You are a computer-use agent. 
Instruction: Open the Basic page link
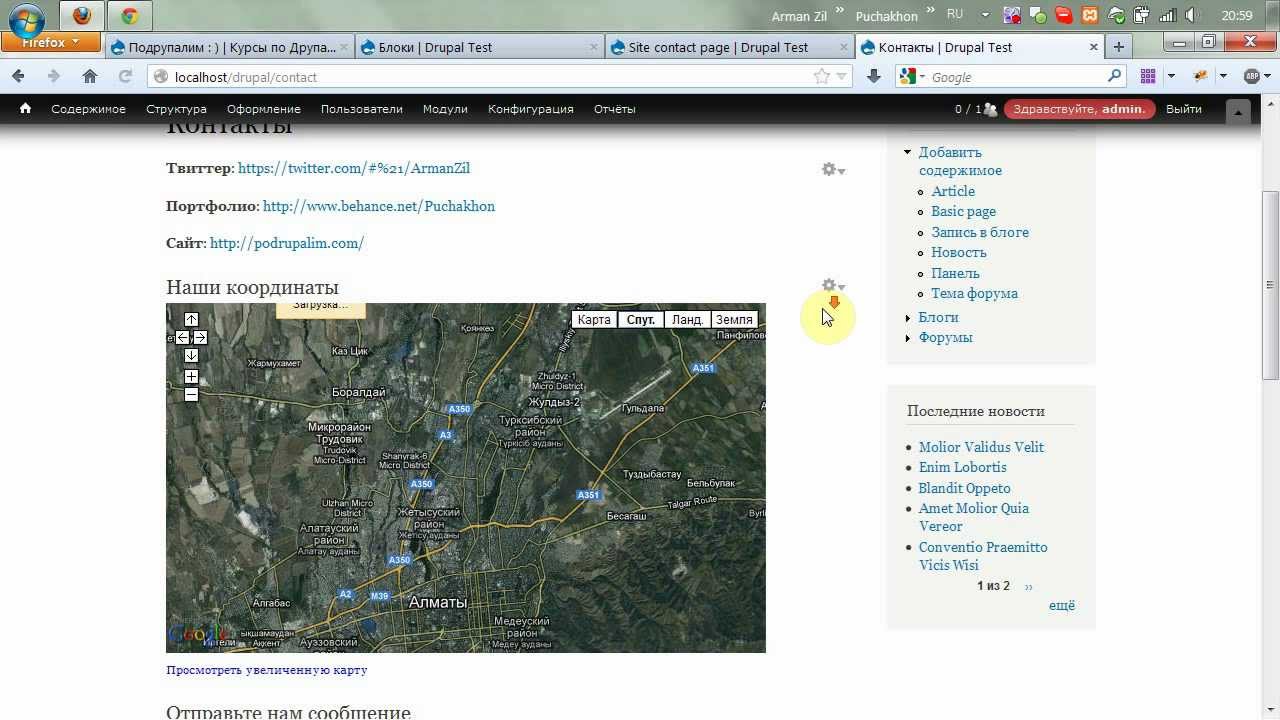963,211
